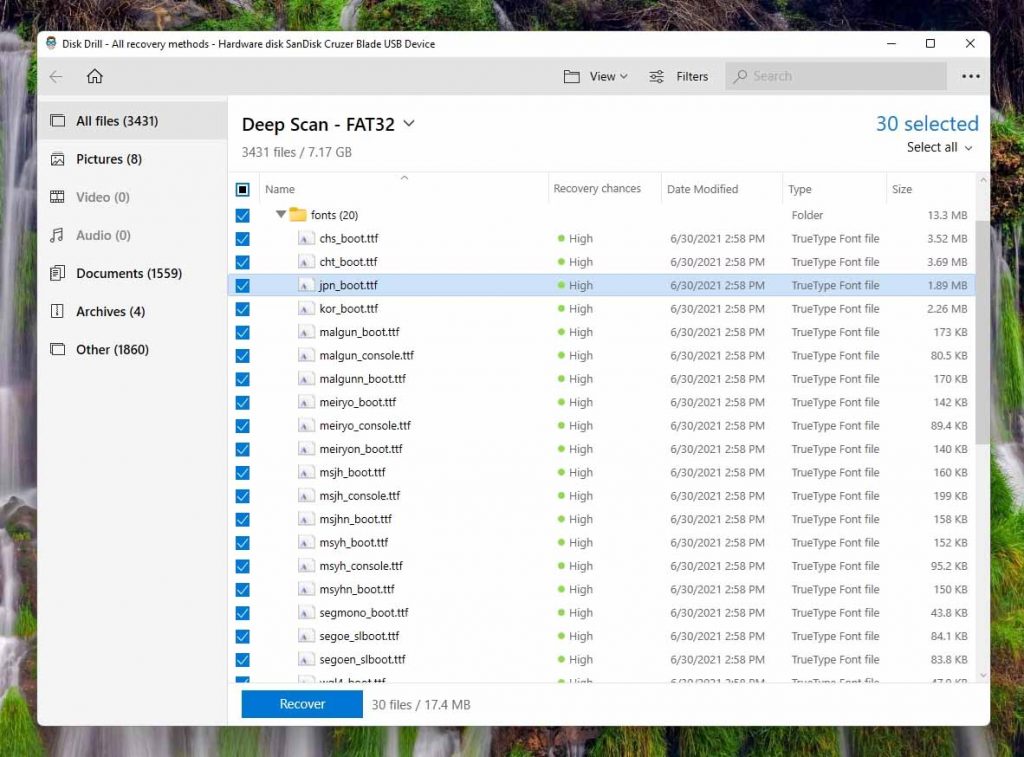Toggle the select-all checkbox in the header

[243, 189]
